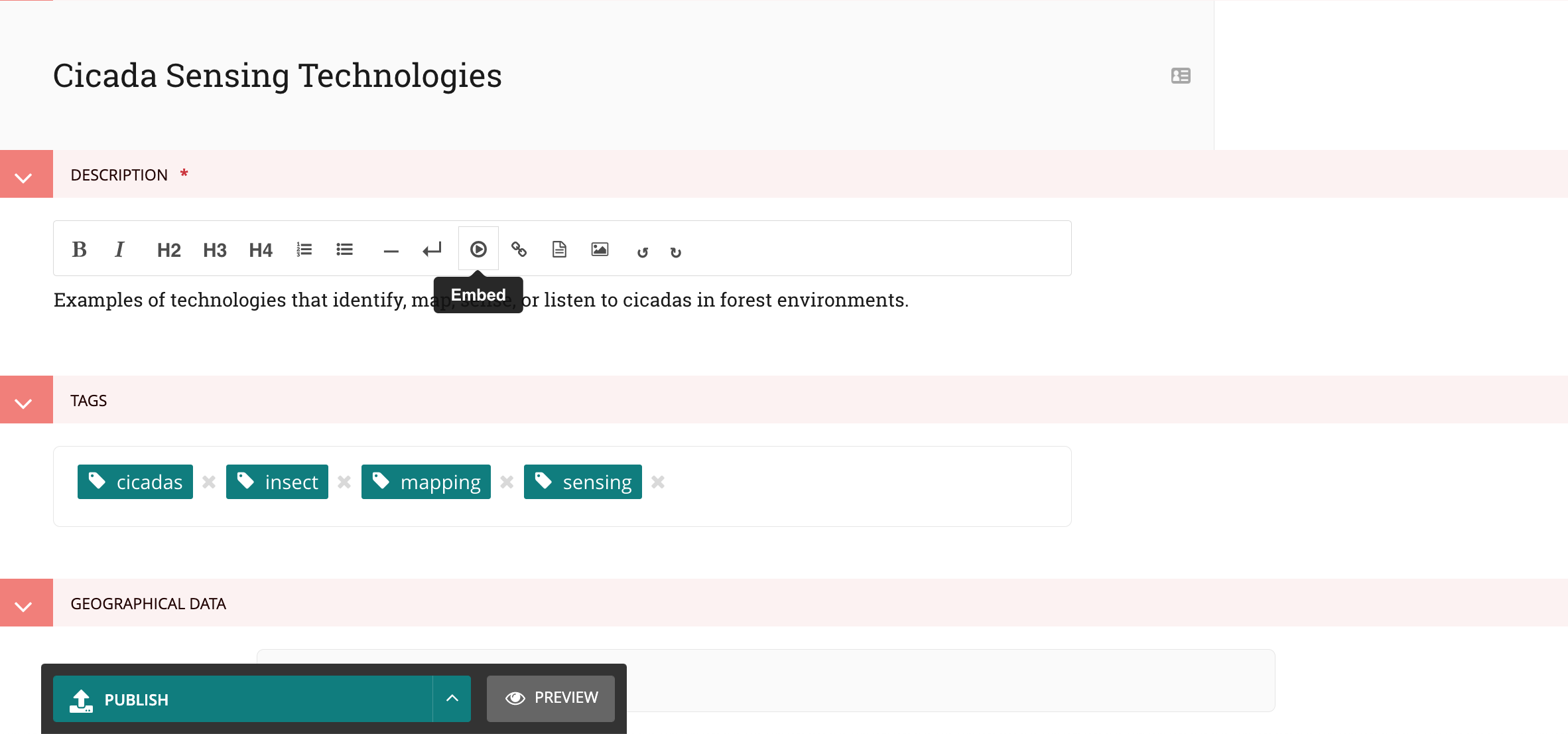
Task: Redo the last edit
Action: coord(675,252)
